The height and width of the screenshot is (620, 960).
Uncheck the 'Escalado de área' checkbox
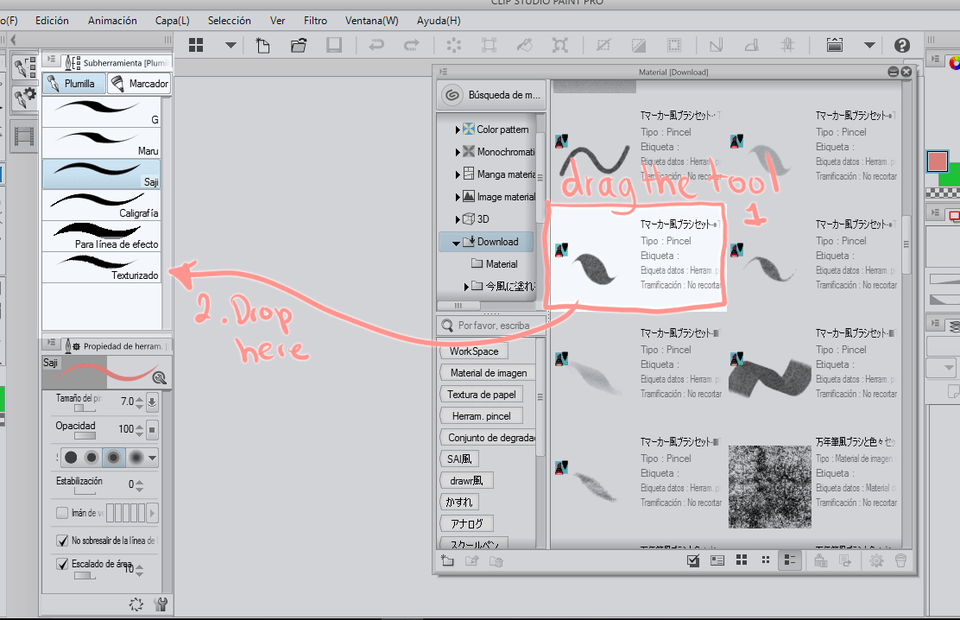tap(62, 564)
